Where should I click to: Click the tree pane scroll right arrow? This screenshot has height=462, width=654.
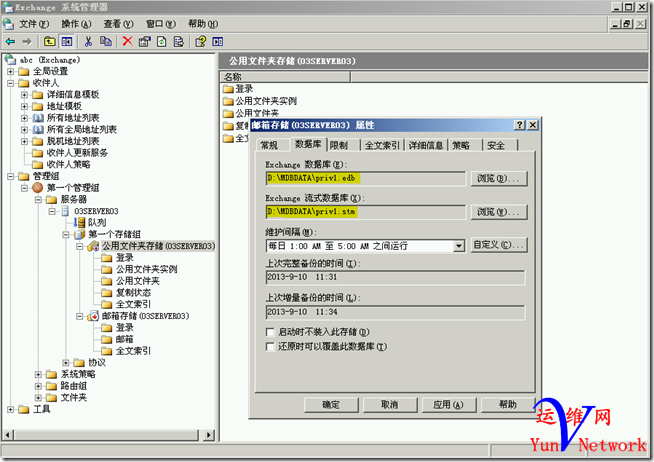coord(209,435)
